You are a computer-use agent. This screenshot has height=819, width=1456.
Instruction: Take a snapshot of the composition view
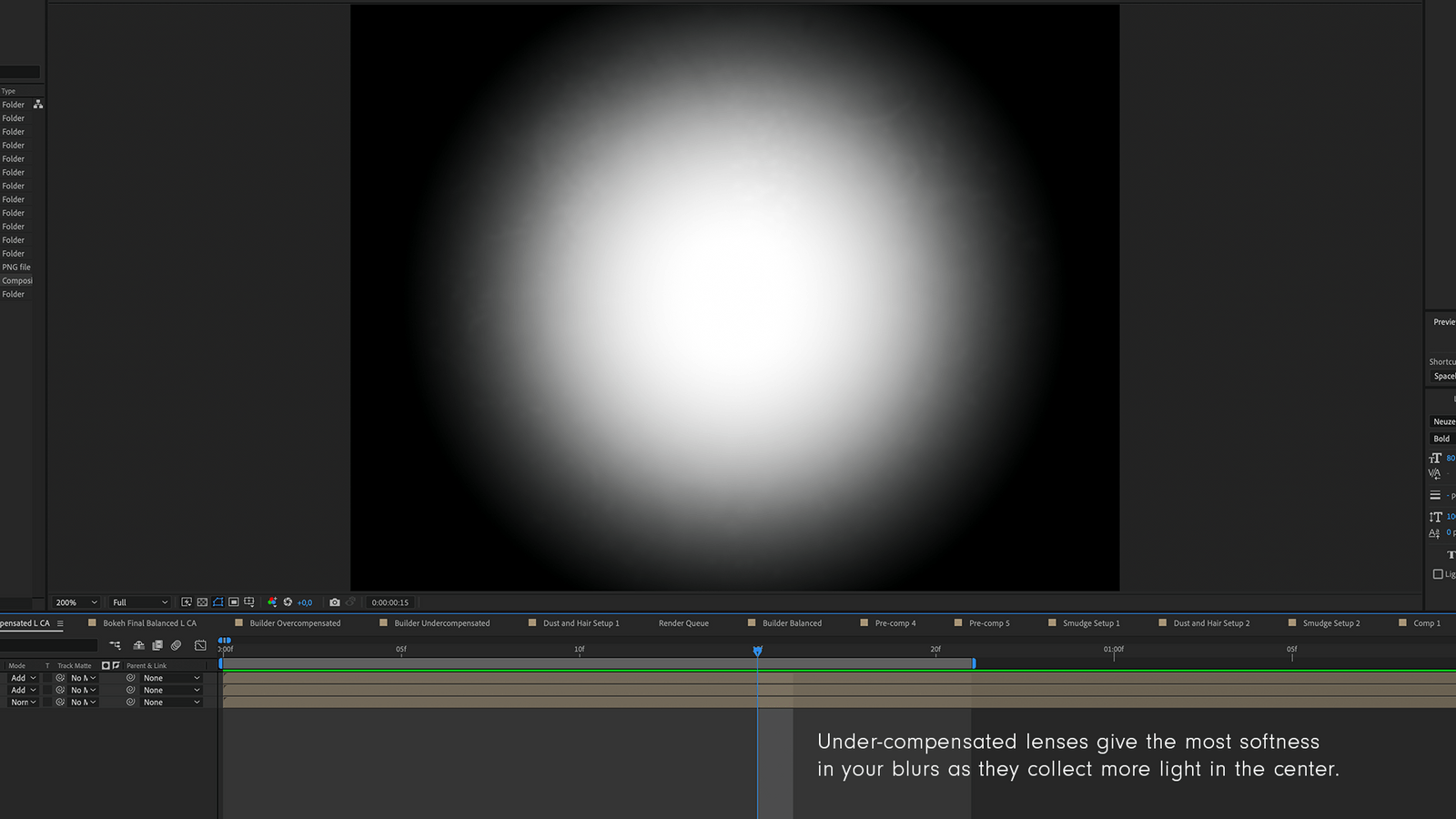(x=335, y=602)
